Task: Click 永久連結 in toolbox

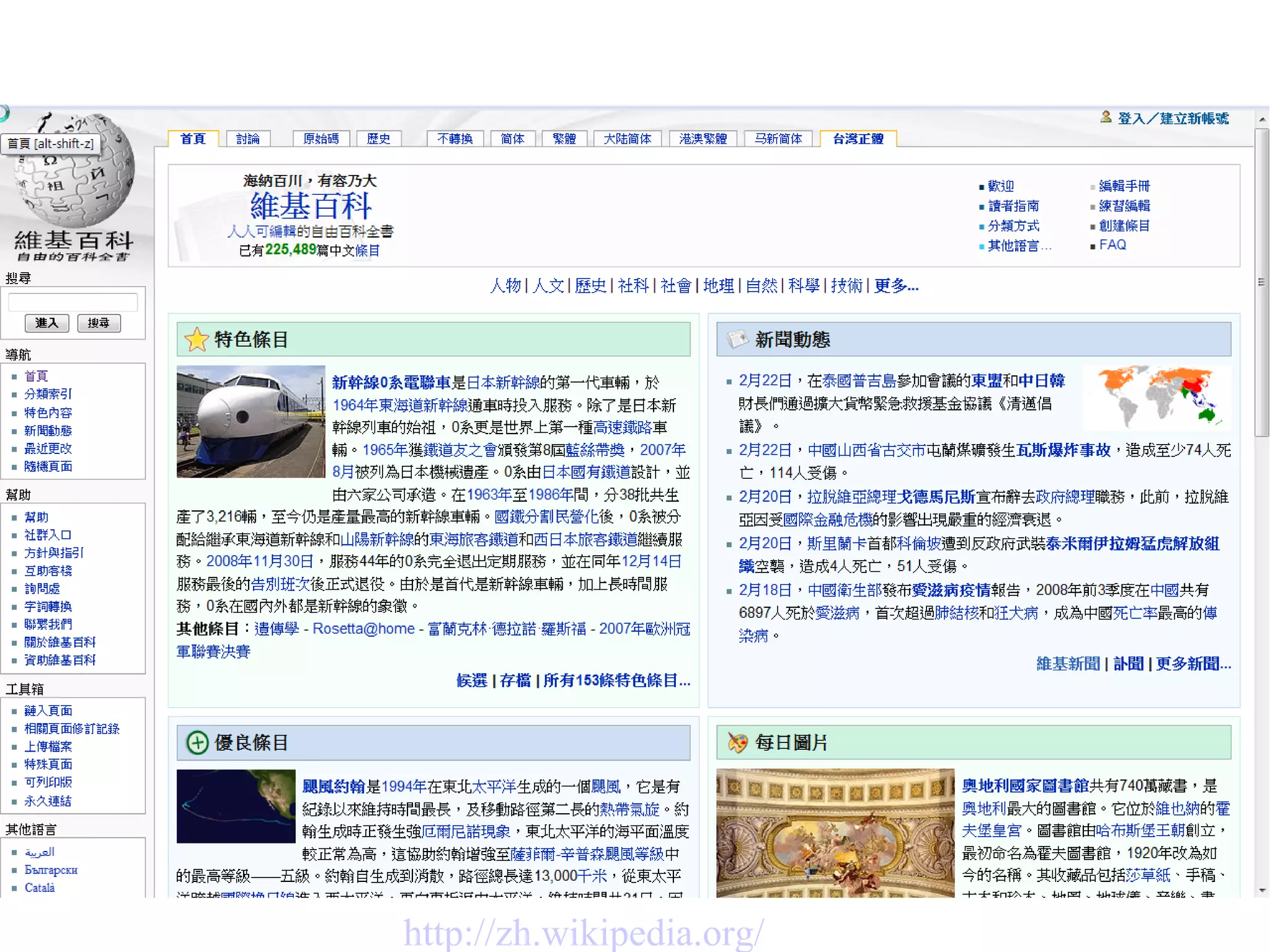Action: click(48, 801)
